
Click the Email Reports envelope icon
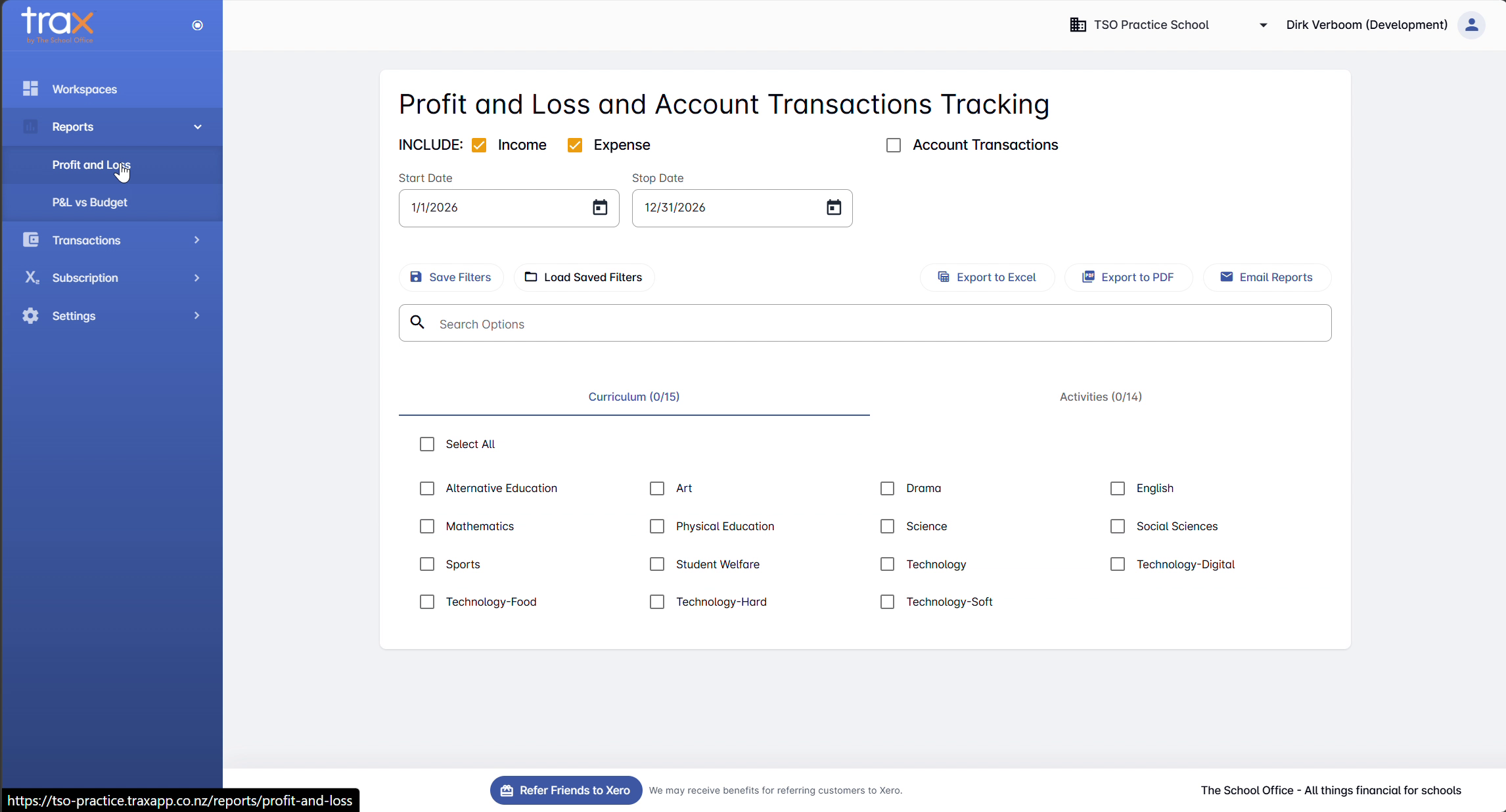click(x=1226, y=277)
